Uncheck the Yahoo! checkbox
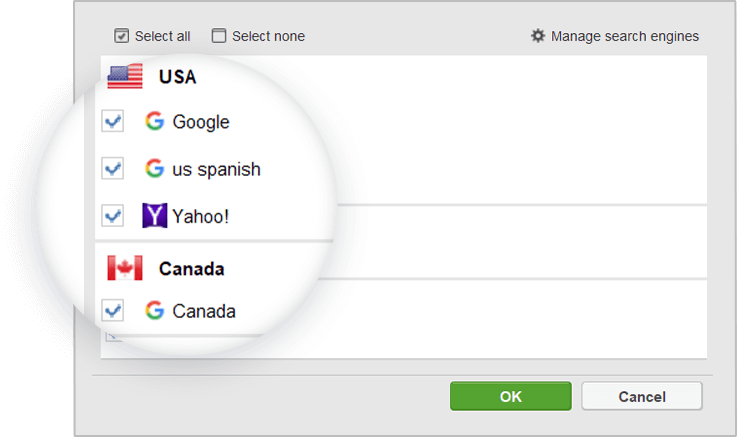 pos(113,216)
